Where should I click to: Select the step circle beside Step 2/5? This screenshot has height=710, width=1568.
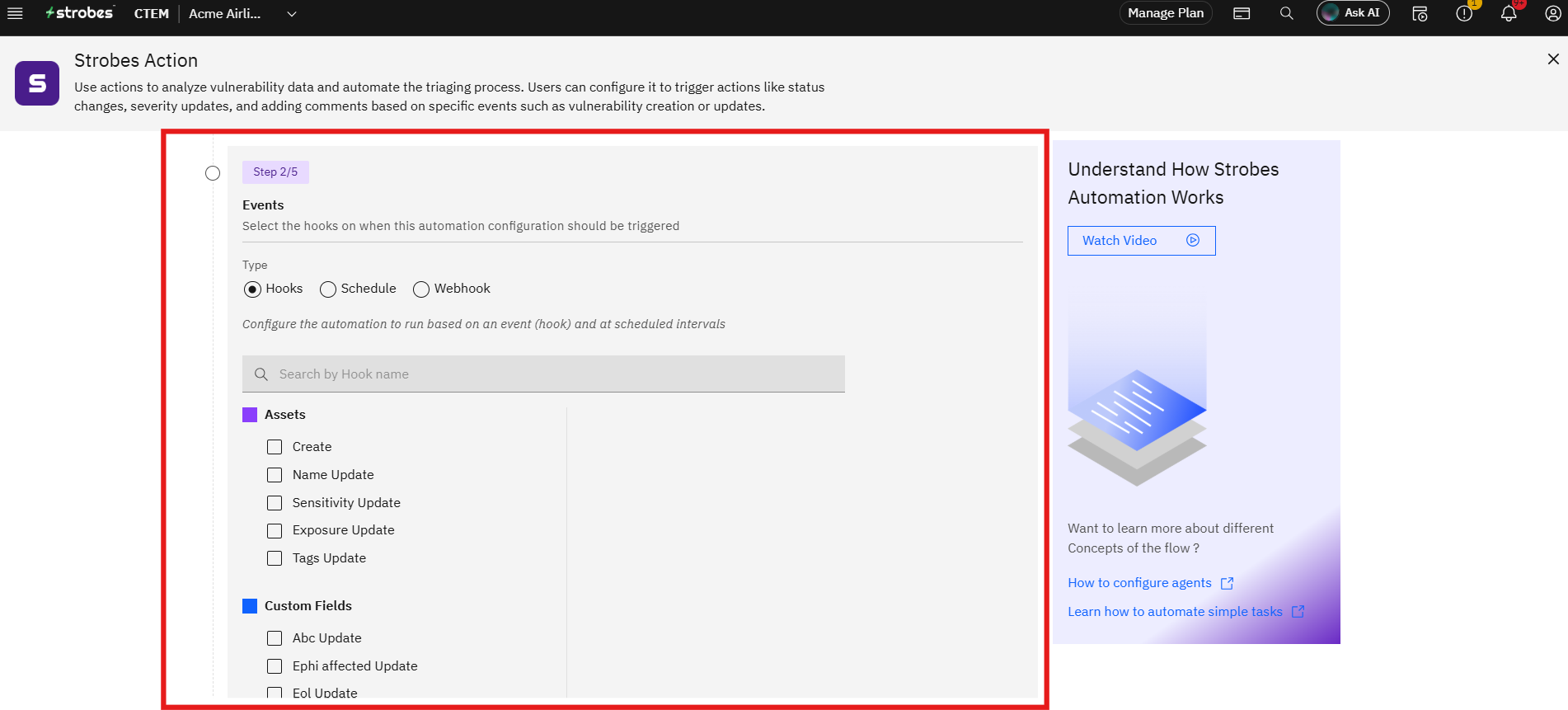pos(213,173)
